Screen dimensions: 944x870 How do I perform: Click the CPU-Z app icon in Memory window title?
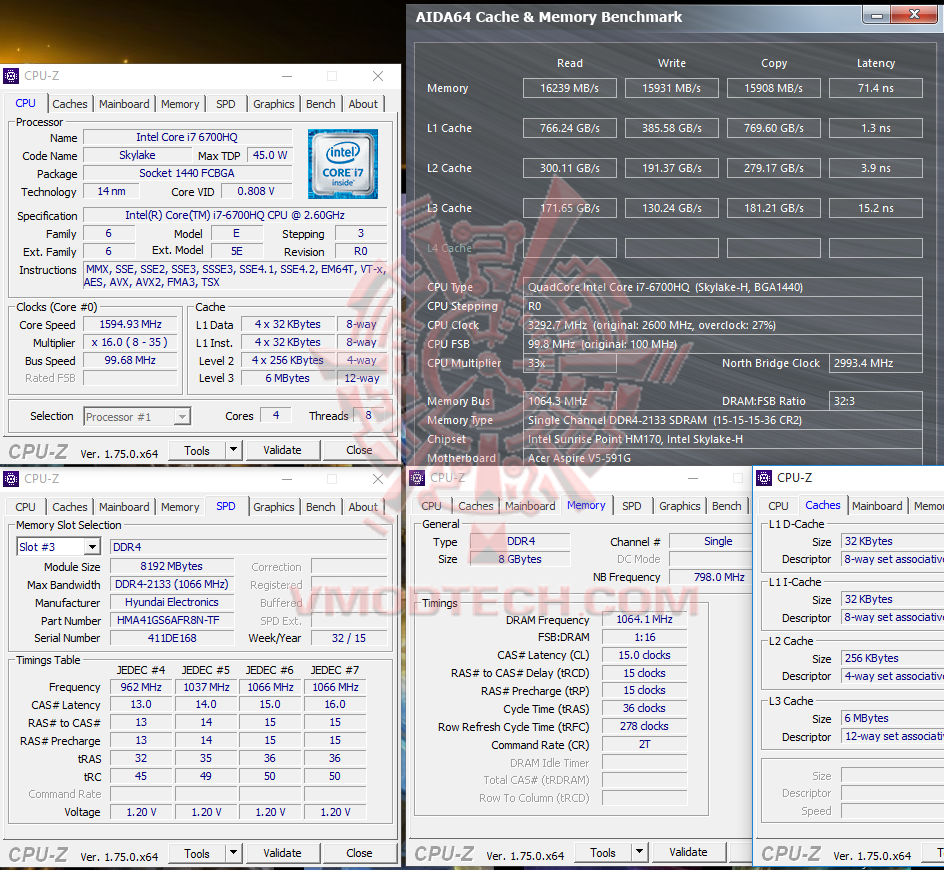[x=417, y=477]
